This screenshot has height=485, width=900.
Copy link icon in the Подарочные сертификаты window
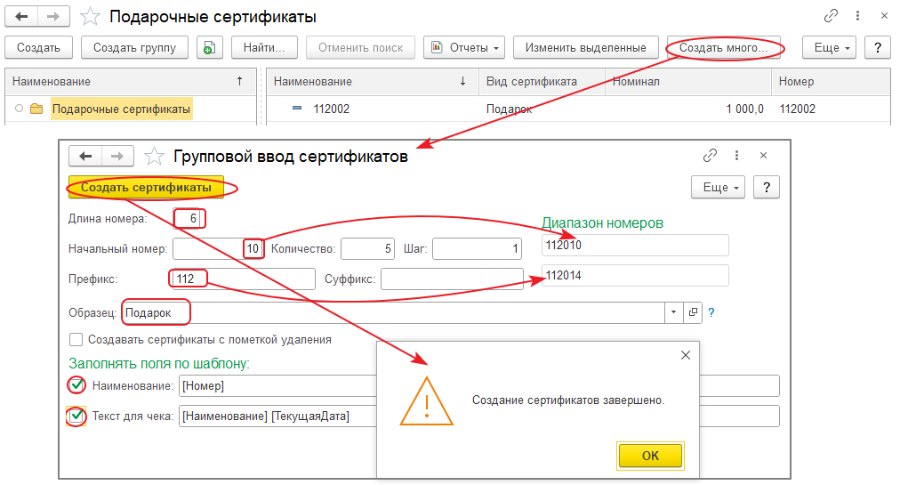coord(831,16)
